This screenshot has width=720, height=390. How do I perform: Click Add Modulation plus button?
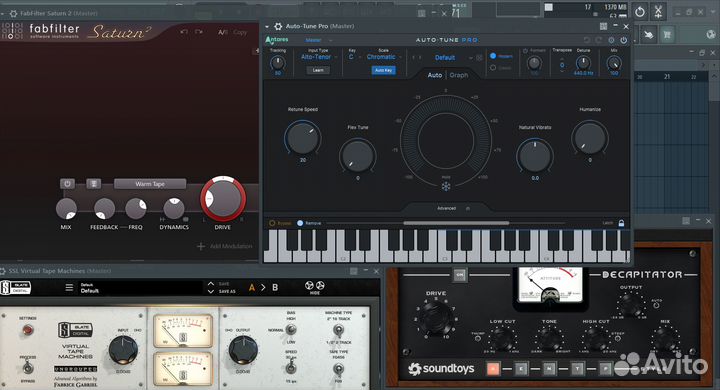[x=201, y=246]
